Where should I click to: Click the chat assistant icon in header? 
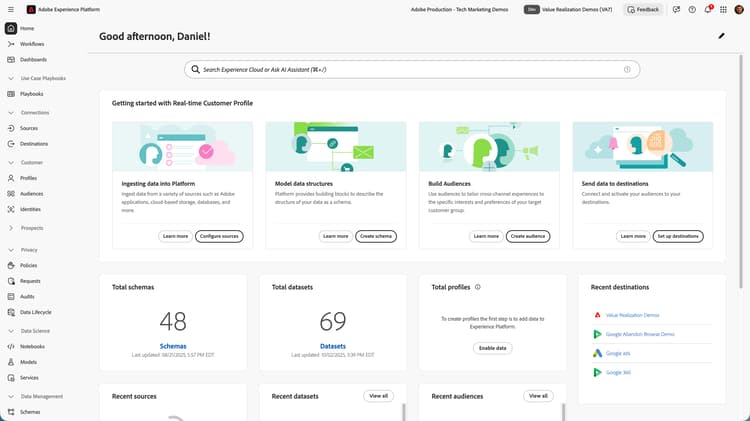coord(676,10)
